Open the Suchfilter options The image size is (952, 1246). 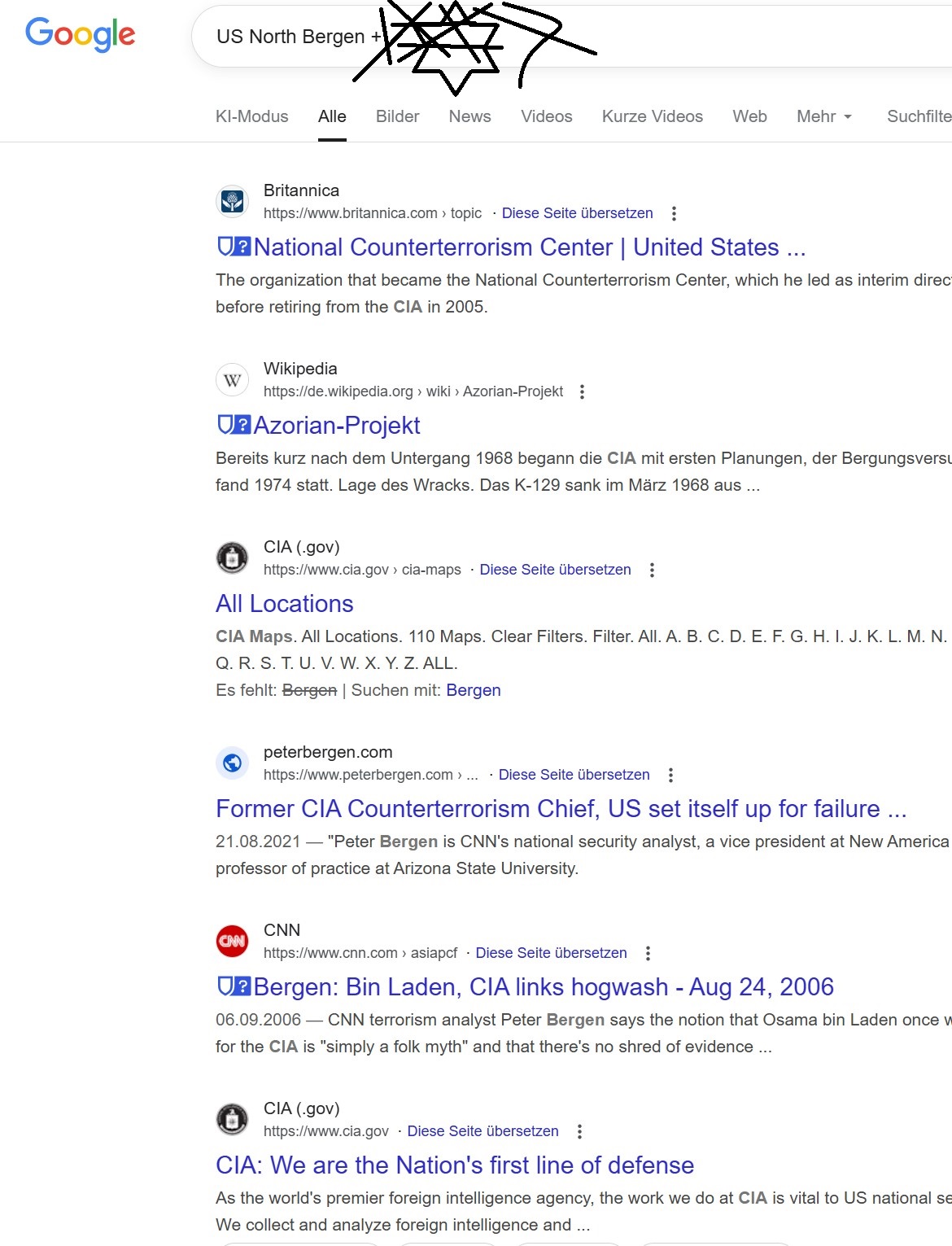click(x=919, y=116)
